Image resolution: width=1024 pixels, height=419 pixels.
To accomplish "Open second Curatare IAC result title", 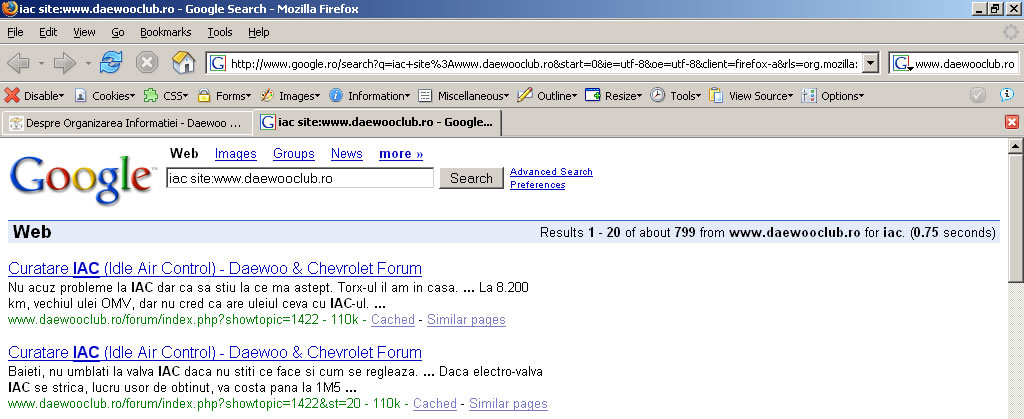I will [x=215, y=352].
